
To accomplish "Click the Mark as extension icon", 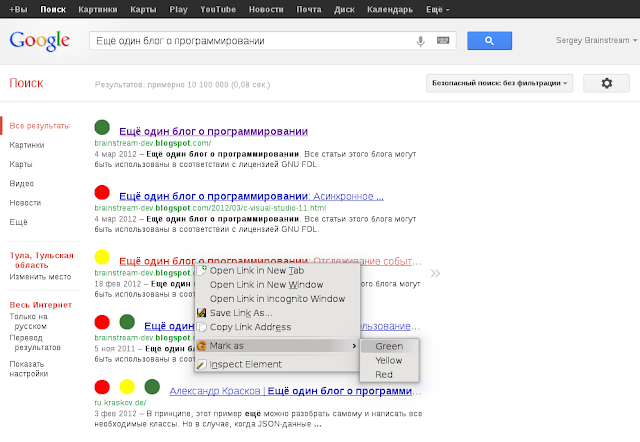I will coord(201,346).
